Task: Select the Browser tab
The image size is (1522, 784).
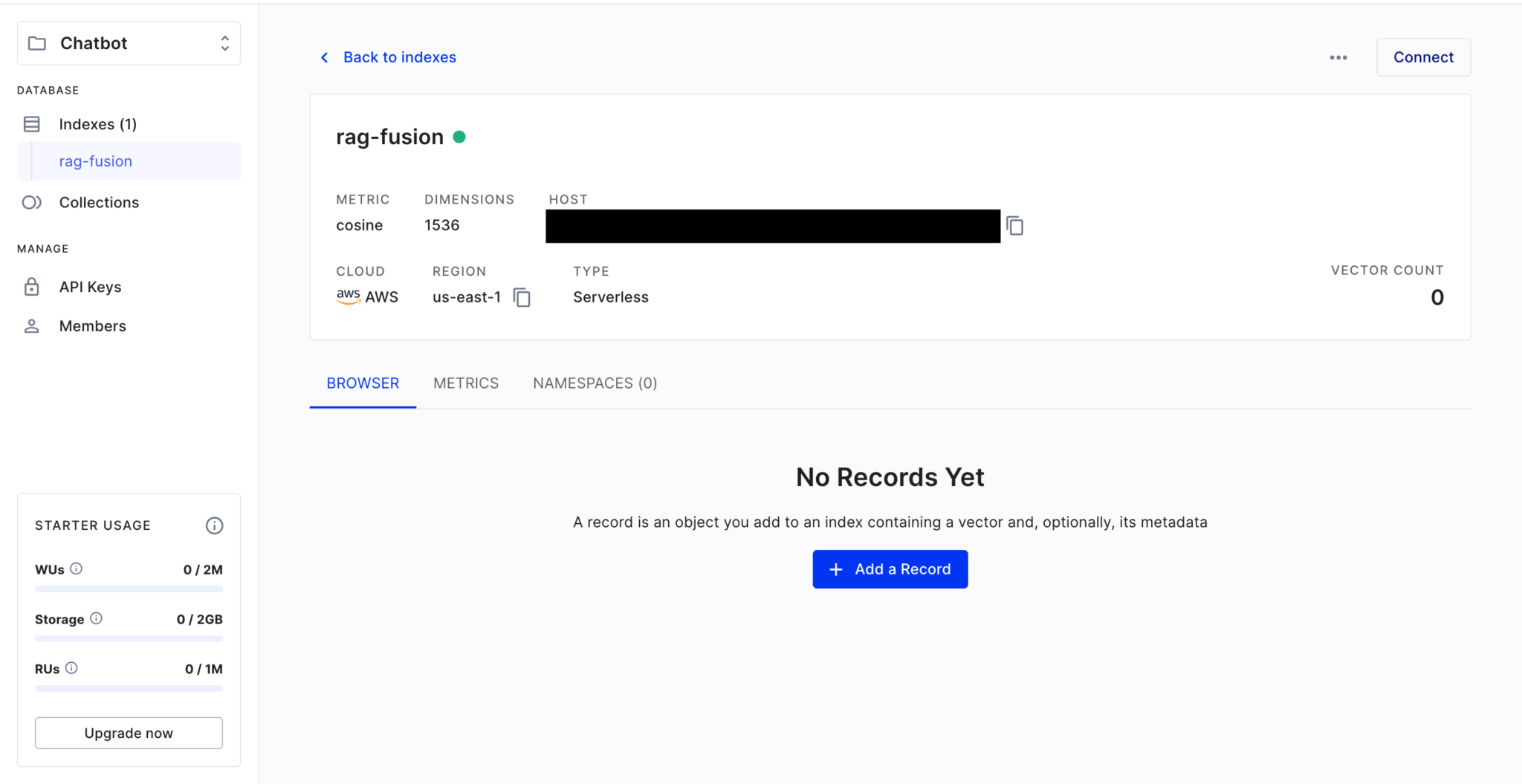Action: pyautogui.click(x=363, y=383)
